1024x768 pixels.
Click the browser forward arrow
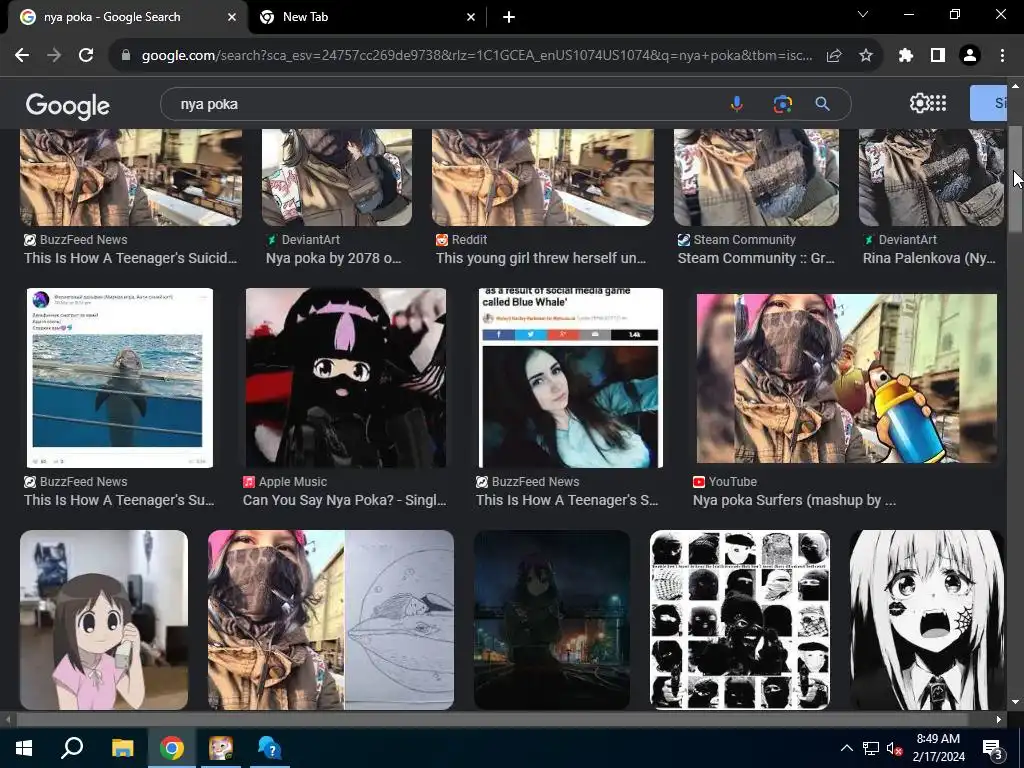point(54,56)
